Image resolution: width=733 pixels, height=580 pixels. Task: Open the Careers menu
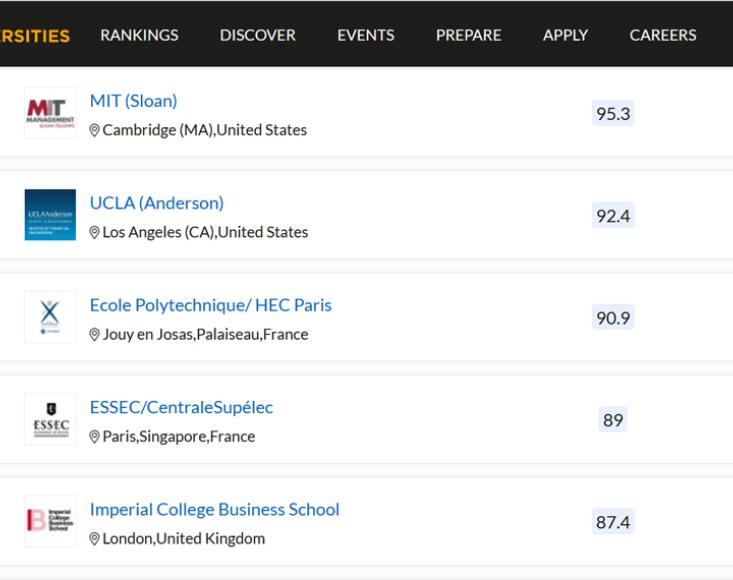click(663, 35)
